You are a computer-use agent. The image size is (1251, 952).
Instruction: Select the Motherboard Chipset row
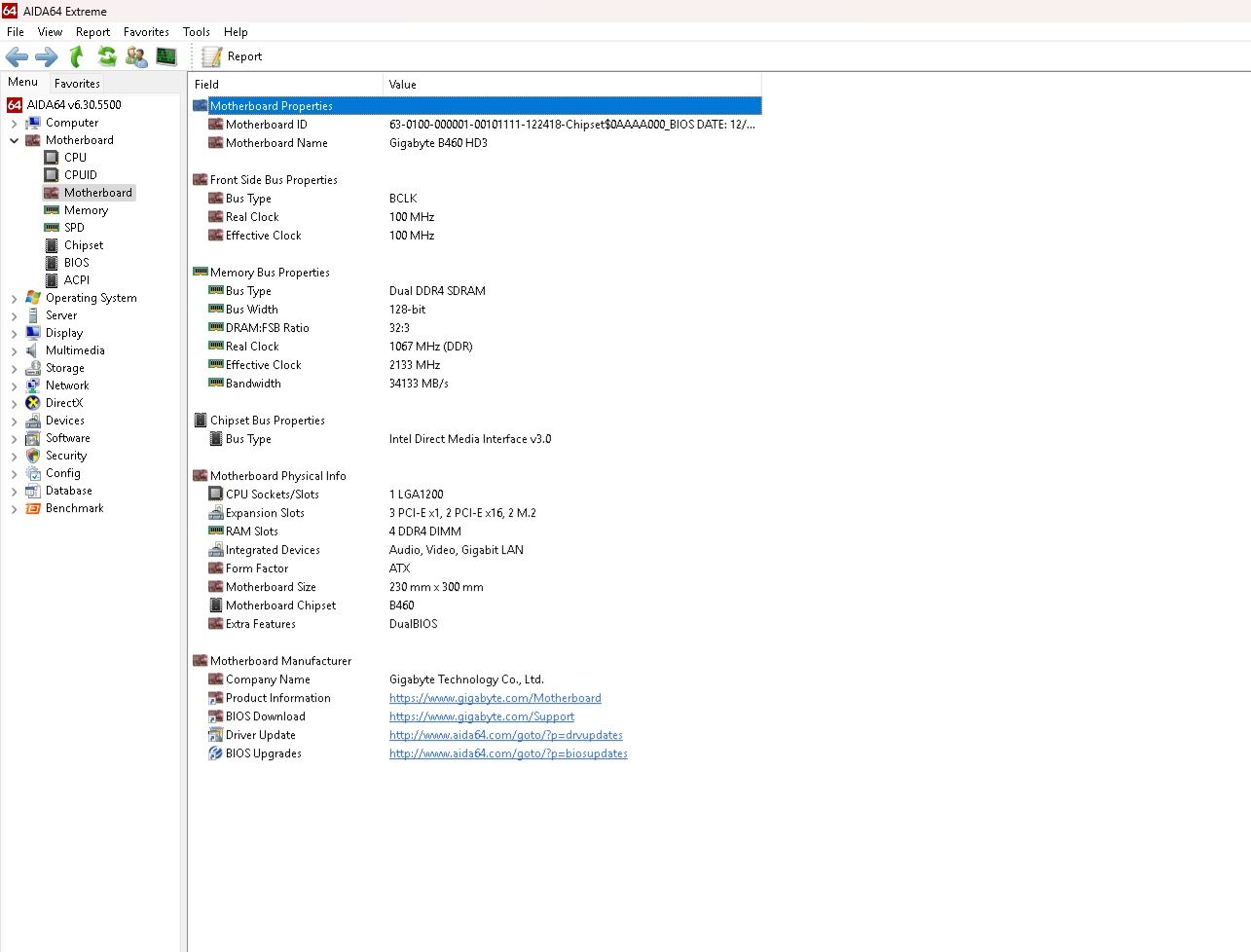tap(476, 605)
